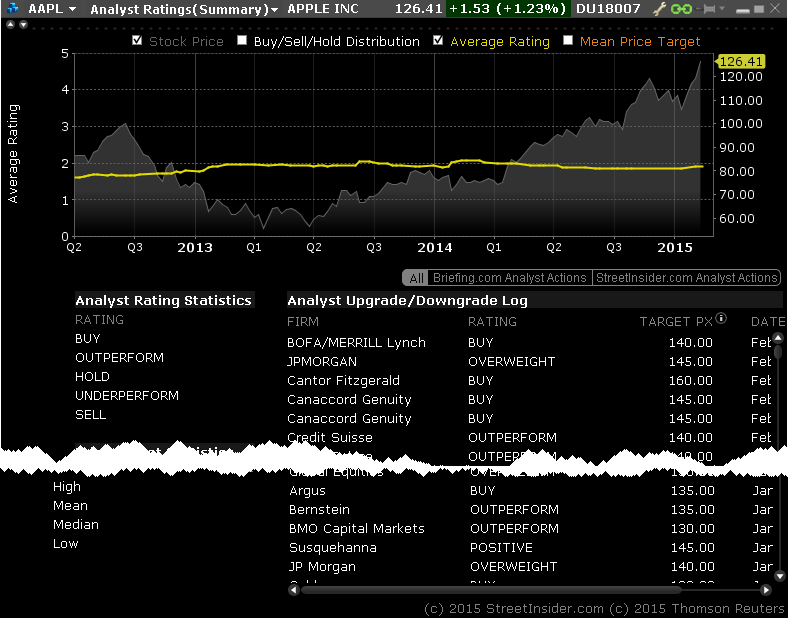The height and width of the screenshot is (618, 788).
Task: Click the 160.00 target price
Action: (x=691, y=381)
